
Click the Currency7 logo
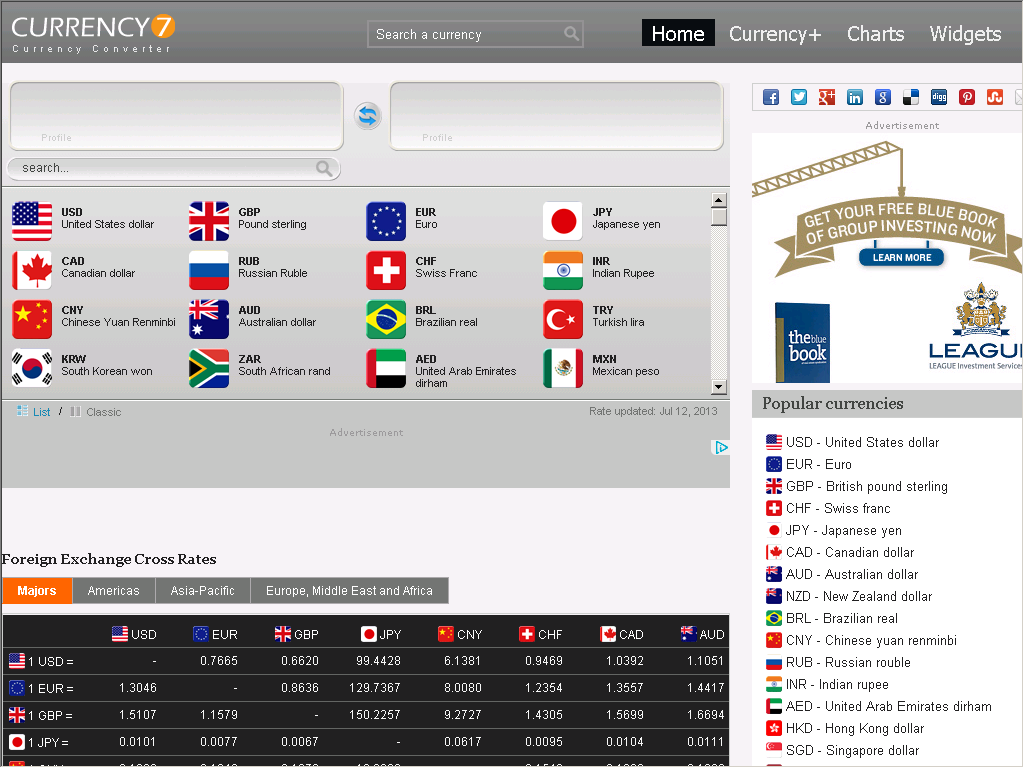click(x=93, y=34)
